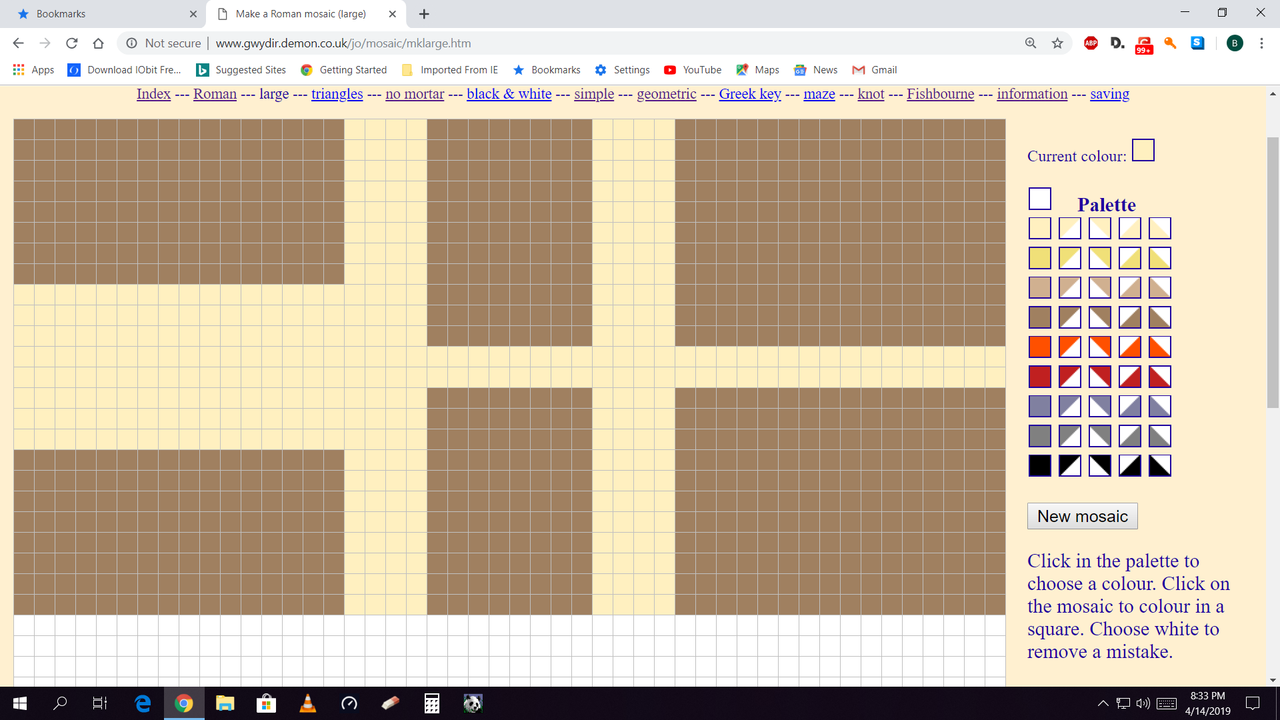This screenshot has width=1280, height=720.
Task: Open Chrome's three-dot menu
Action: (1261, 43)
